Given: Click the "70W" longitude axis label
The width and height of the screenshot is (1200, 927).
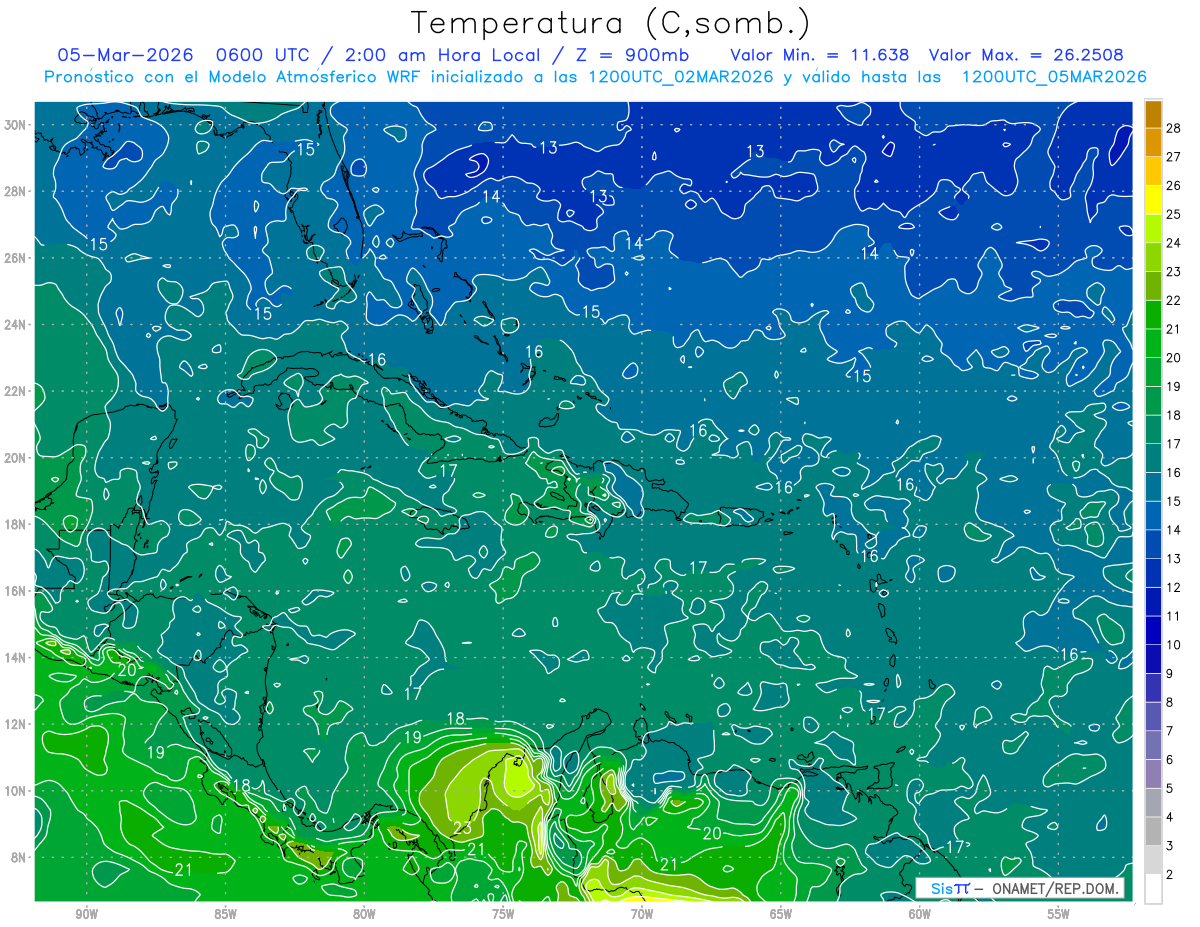Looking at the screenshot, I should (642, 914).
